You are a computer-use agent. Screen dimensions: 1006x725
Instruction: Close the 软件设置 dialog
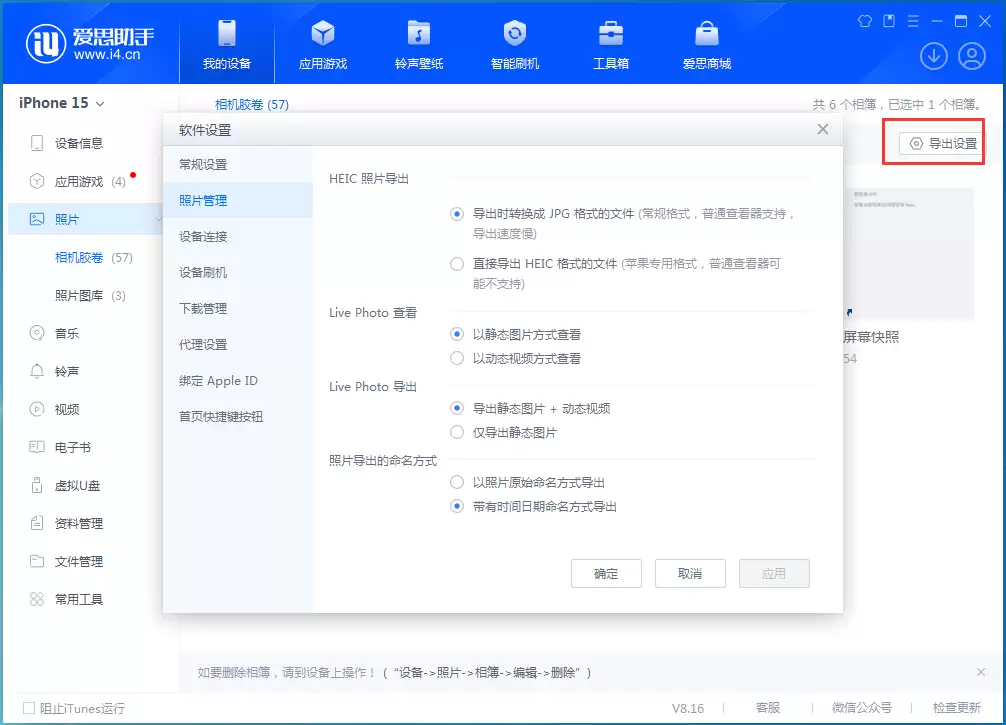823,130
